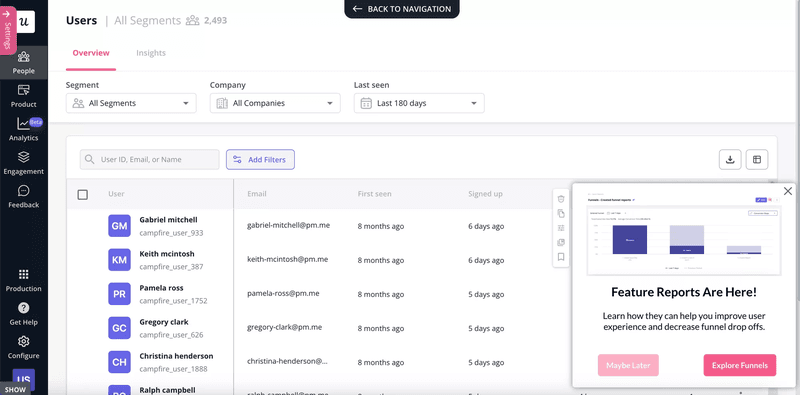Click user ID campfire_user_1752
800x395 pixels.
pyautogui.click(x=173, y=301)
